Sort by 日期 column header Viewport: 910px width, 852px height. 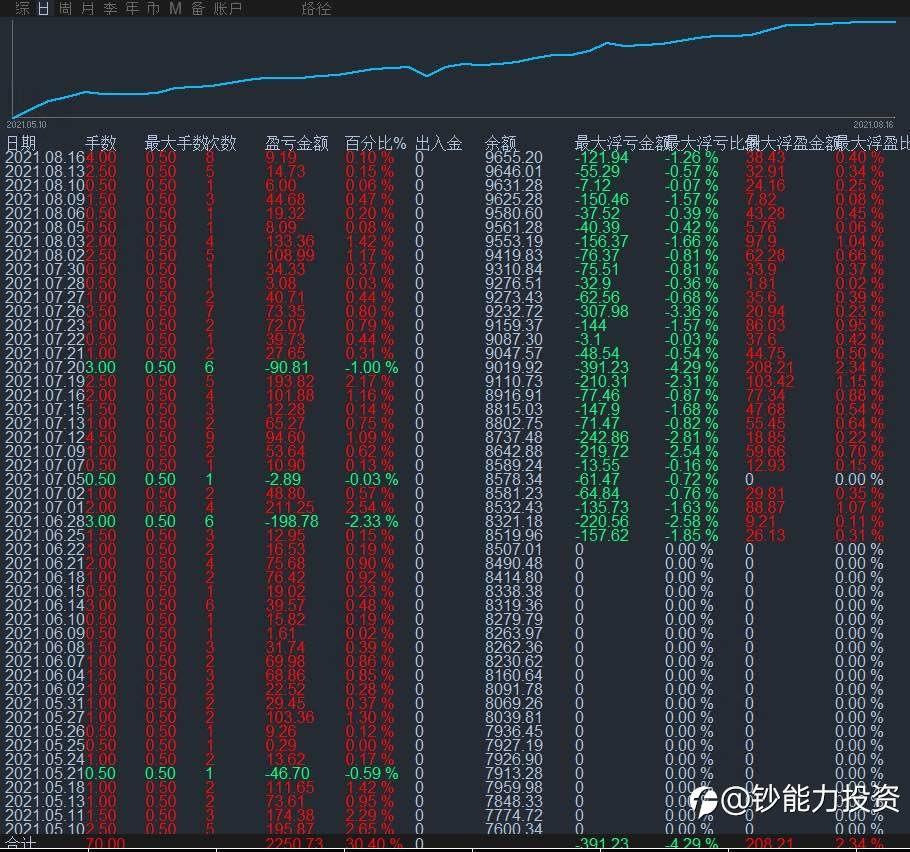21,143
